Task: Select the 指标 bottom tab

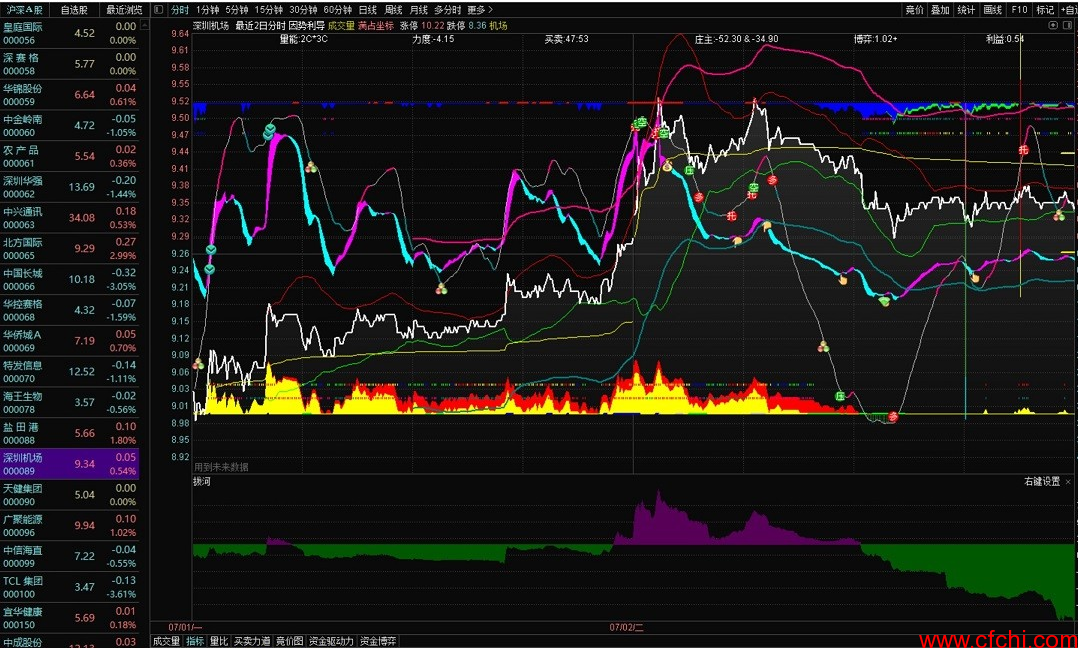Action: [x=196, y=640]
